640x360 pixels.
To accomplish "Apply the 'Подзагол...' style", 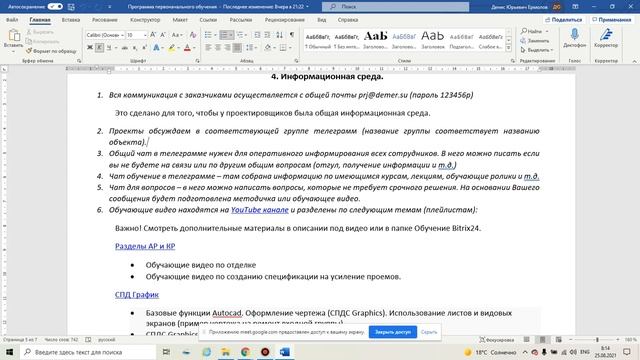I will 461,41.
